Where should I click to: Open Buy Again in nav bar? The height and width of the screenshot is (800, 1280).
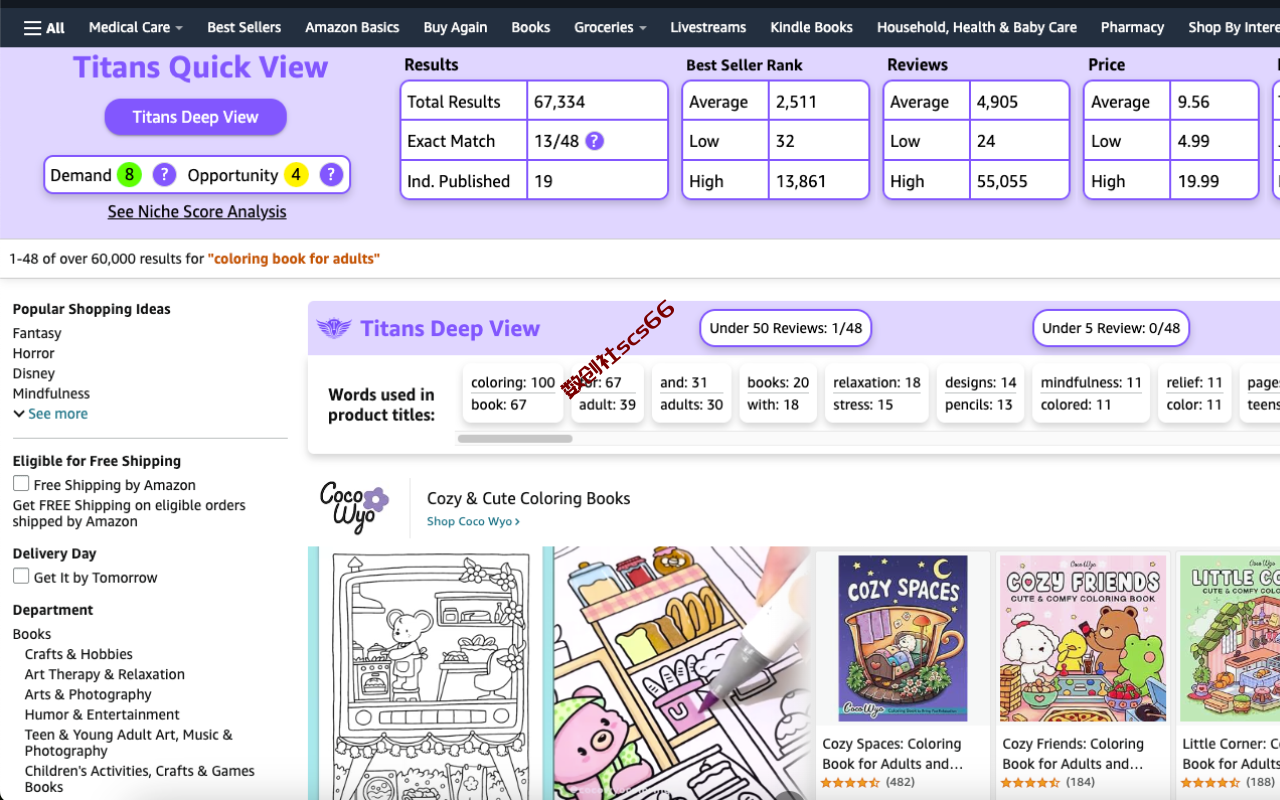pyautogui.click(x=455, y=27)
